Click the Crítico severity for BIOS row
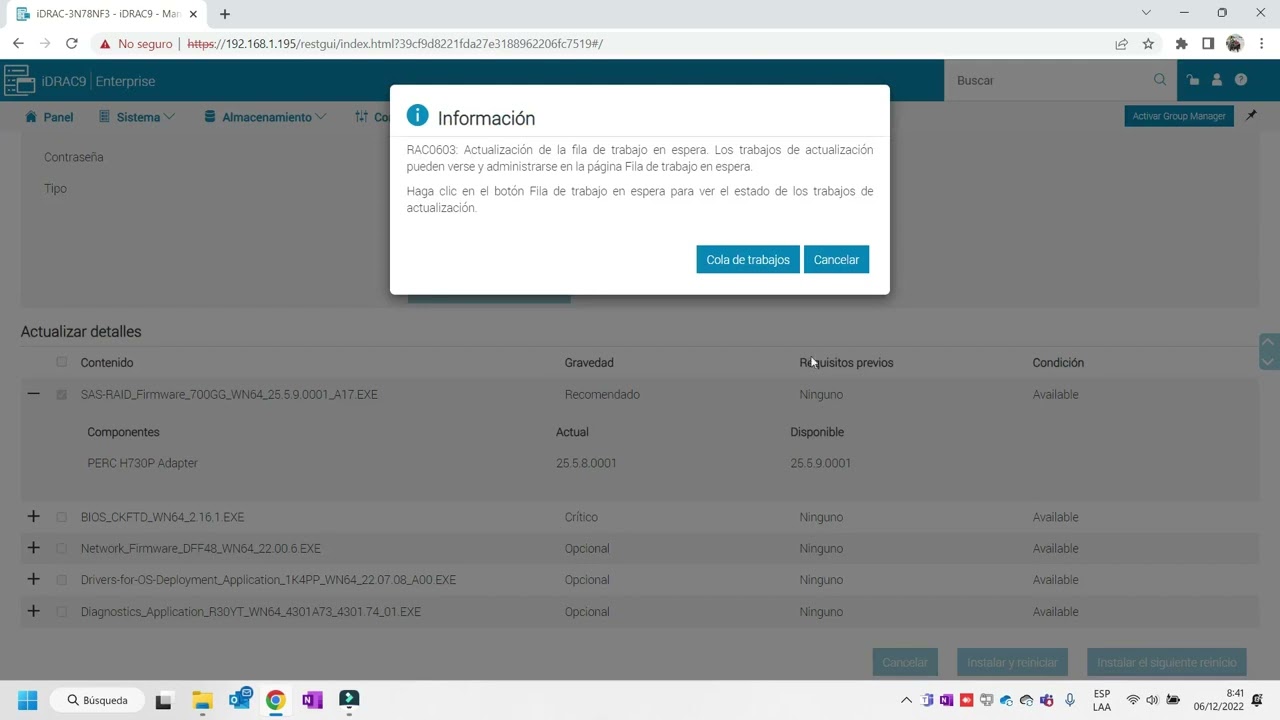The width and height of the screenshot is (1280, 720). coord(581,517)
